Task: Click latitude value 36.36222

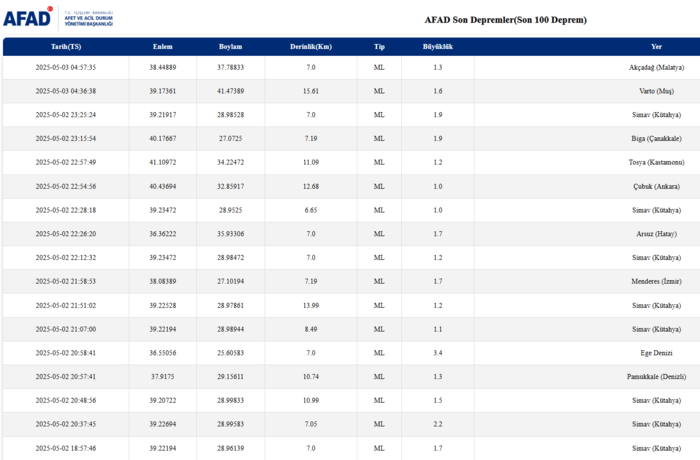Action: coord(162,234)
